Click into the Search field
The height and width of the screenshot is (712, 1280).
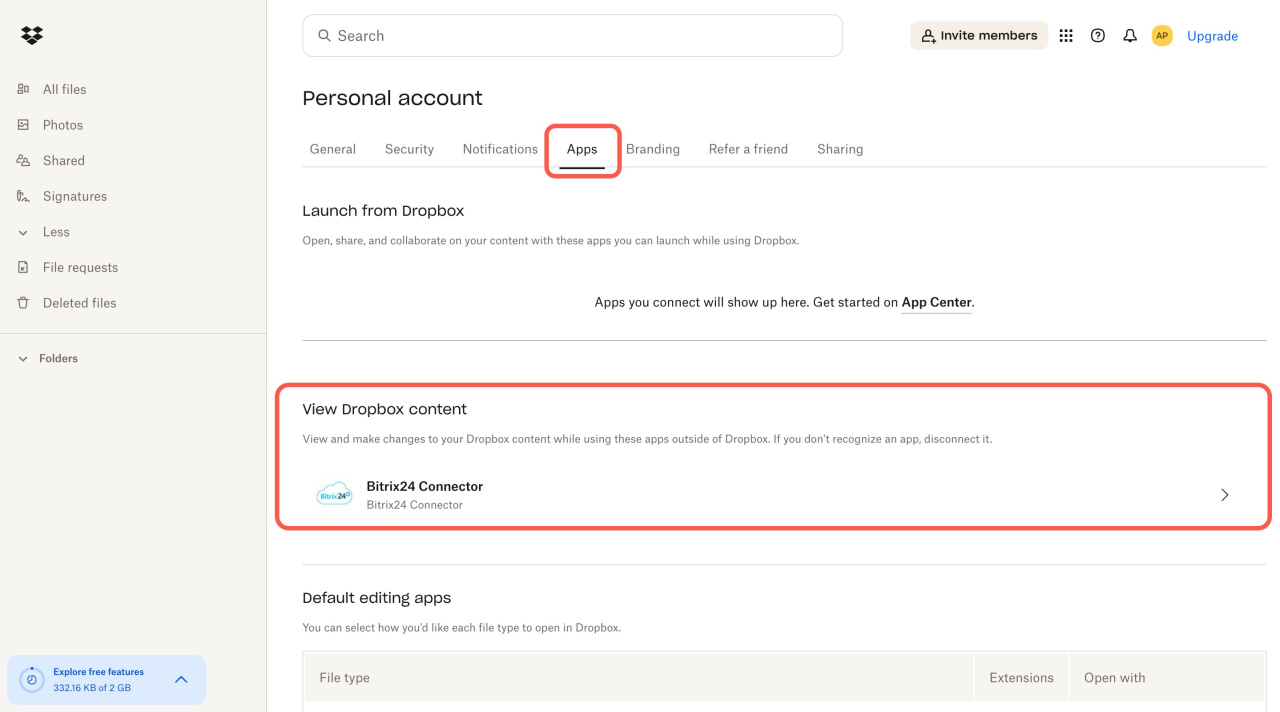572,36
